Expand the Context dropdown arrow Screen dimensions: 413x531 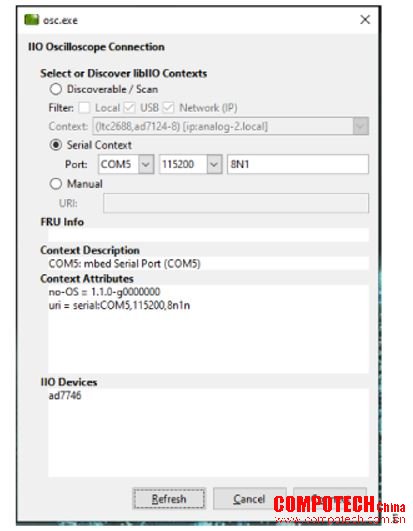tap(361, 126)
